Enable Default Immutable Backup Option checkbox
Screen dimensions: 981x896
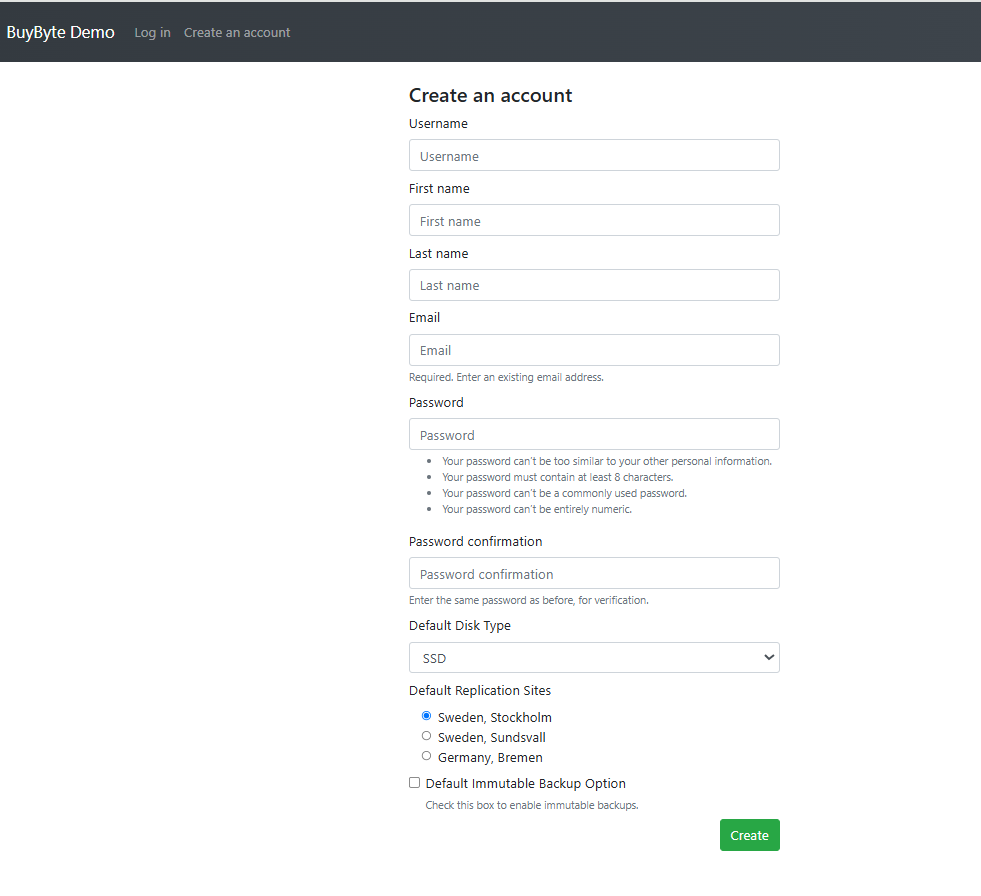[x=414, y=783]
